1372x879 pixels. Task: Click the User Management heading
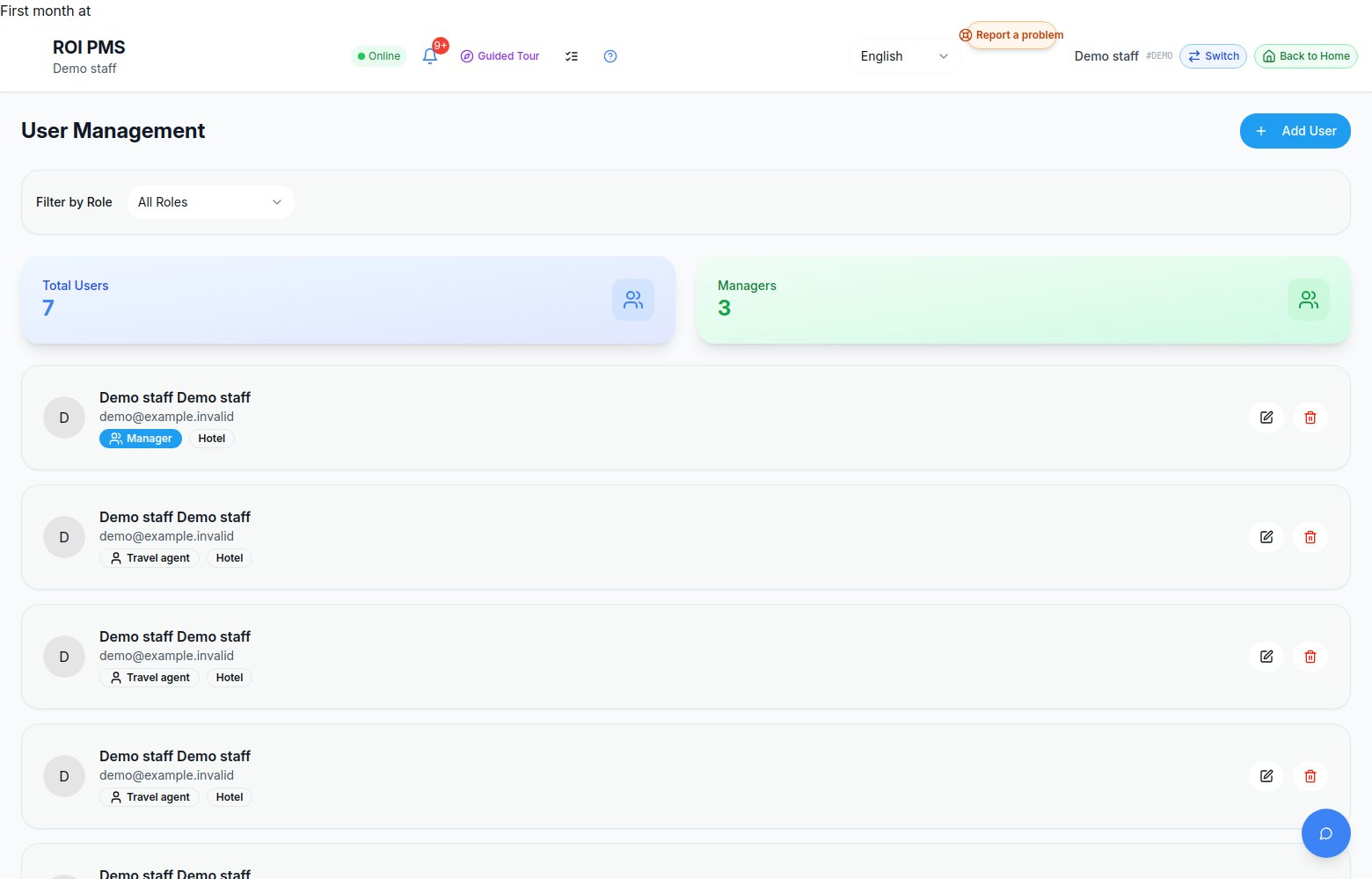tap(113, 131)
